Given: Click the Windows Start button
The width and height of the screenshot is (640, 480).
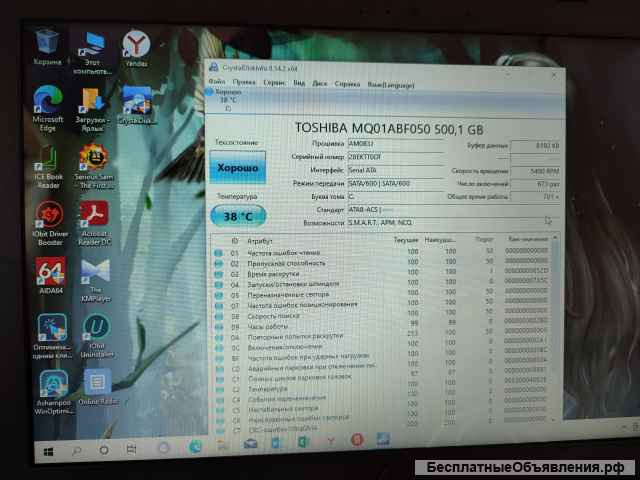Looking at the screenshot, I should (x=46, y=450).
